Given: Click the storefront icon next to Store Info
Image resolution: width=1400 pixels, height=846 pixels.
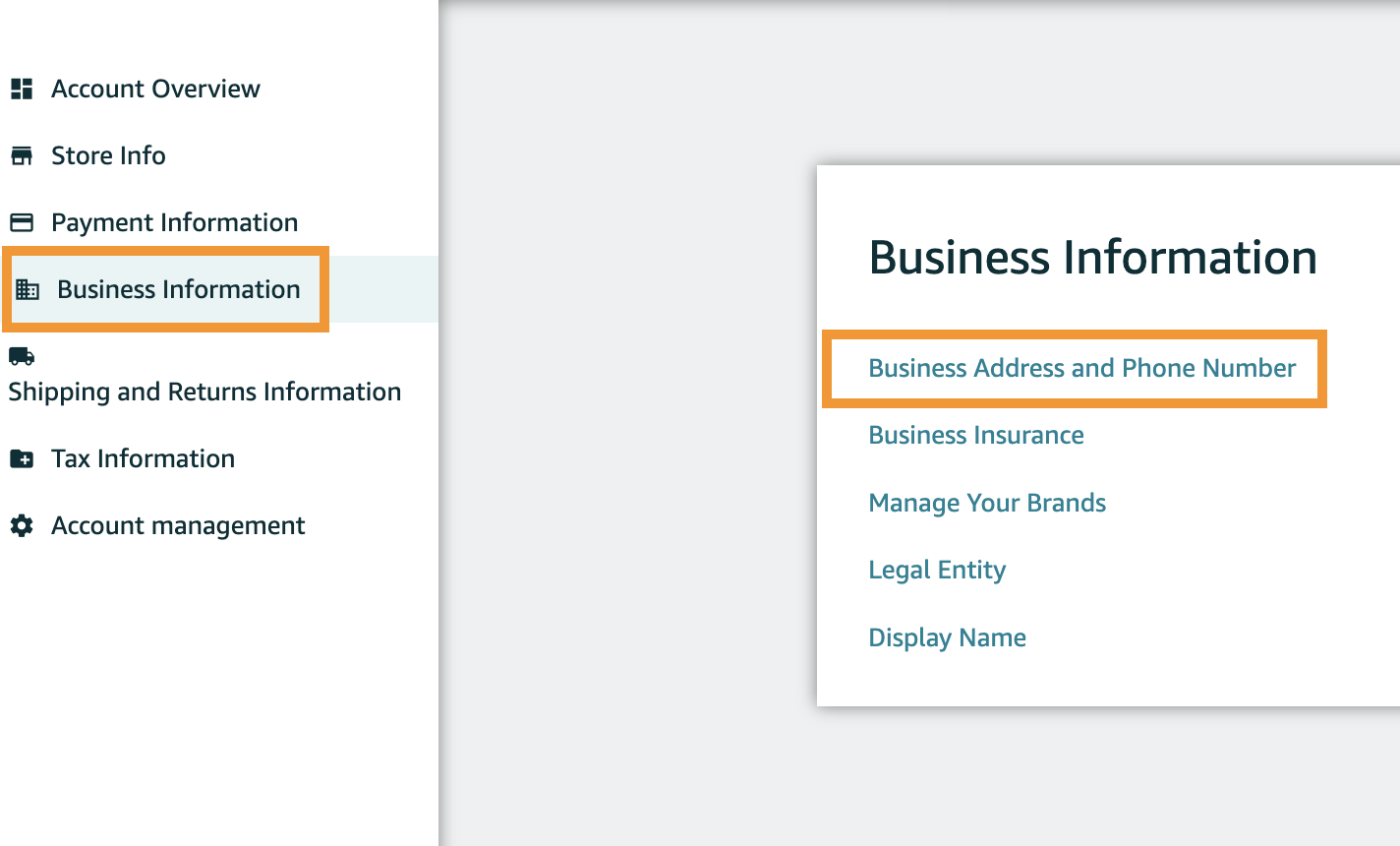Looking at the screenshot, I should pos(22,155).
